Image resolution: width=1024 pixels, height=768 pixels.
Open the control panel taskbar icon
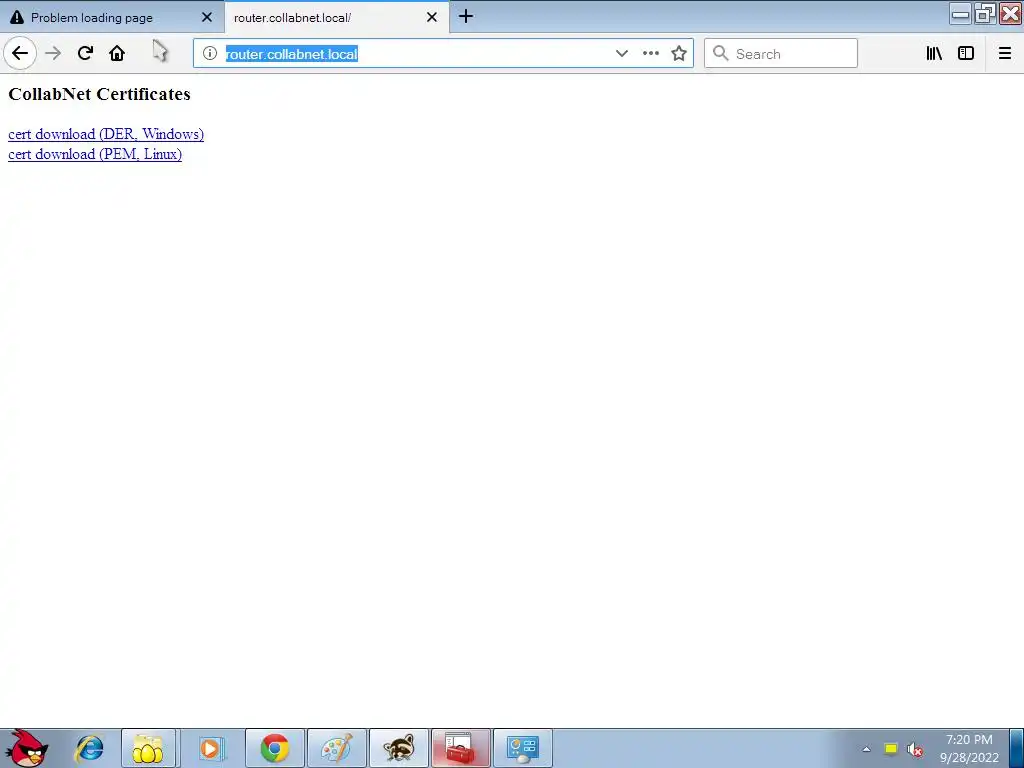click(x=522, y=748)
